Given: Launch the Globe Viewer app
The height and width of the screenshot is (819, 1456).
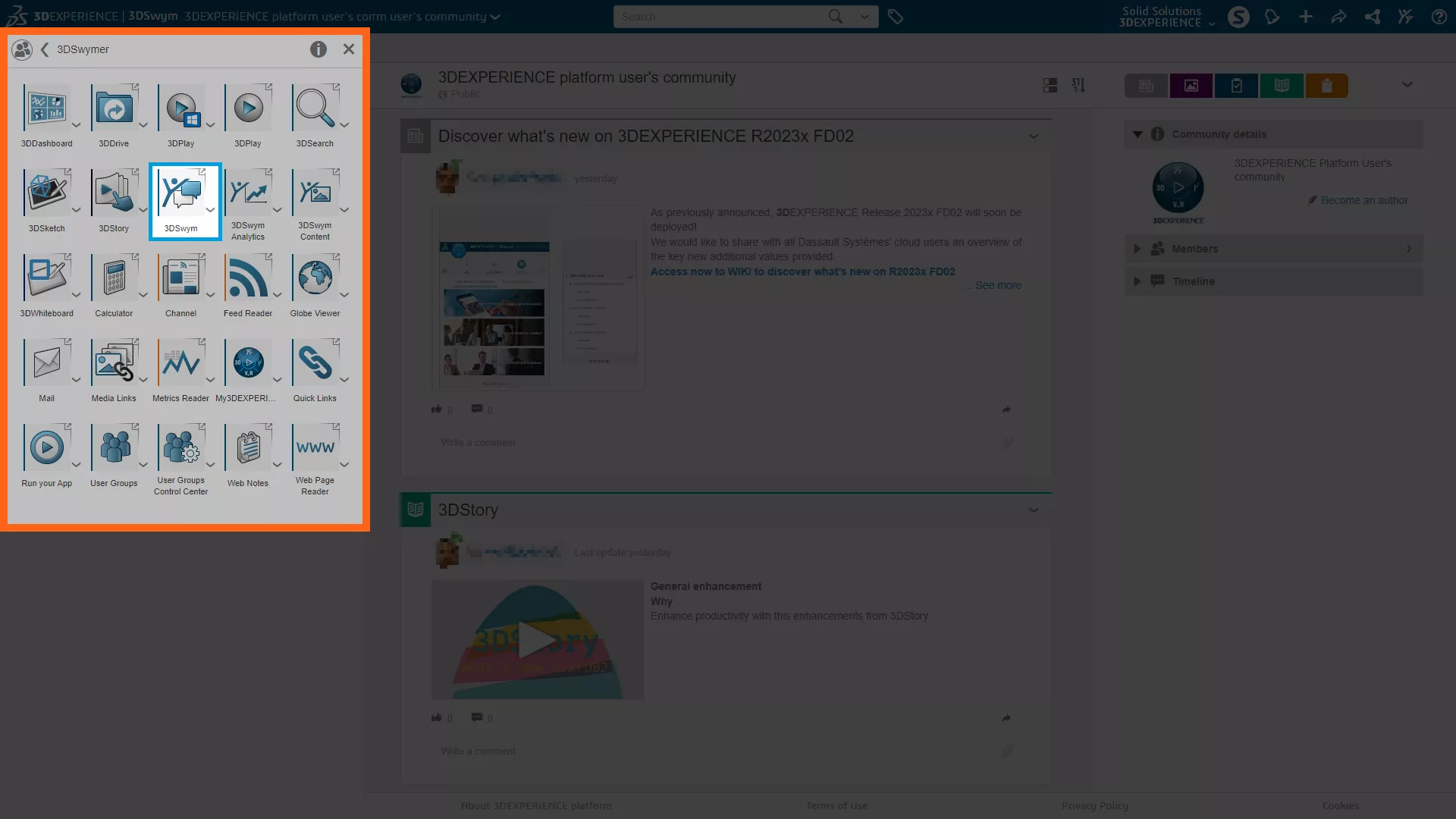Looking at the screenshot, I should [315, 279].
